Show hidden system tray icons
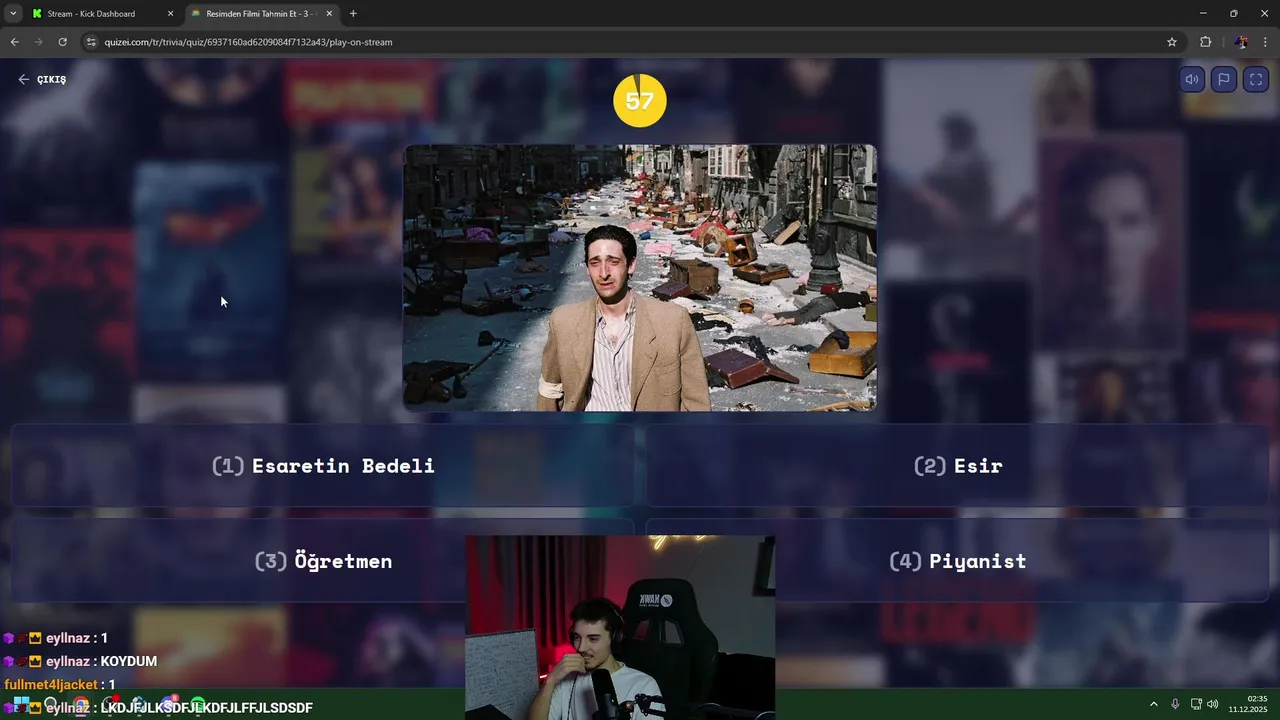Screen dimensions: 1280x720 (1153, 704)
